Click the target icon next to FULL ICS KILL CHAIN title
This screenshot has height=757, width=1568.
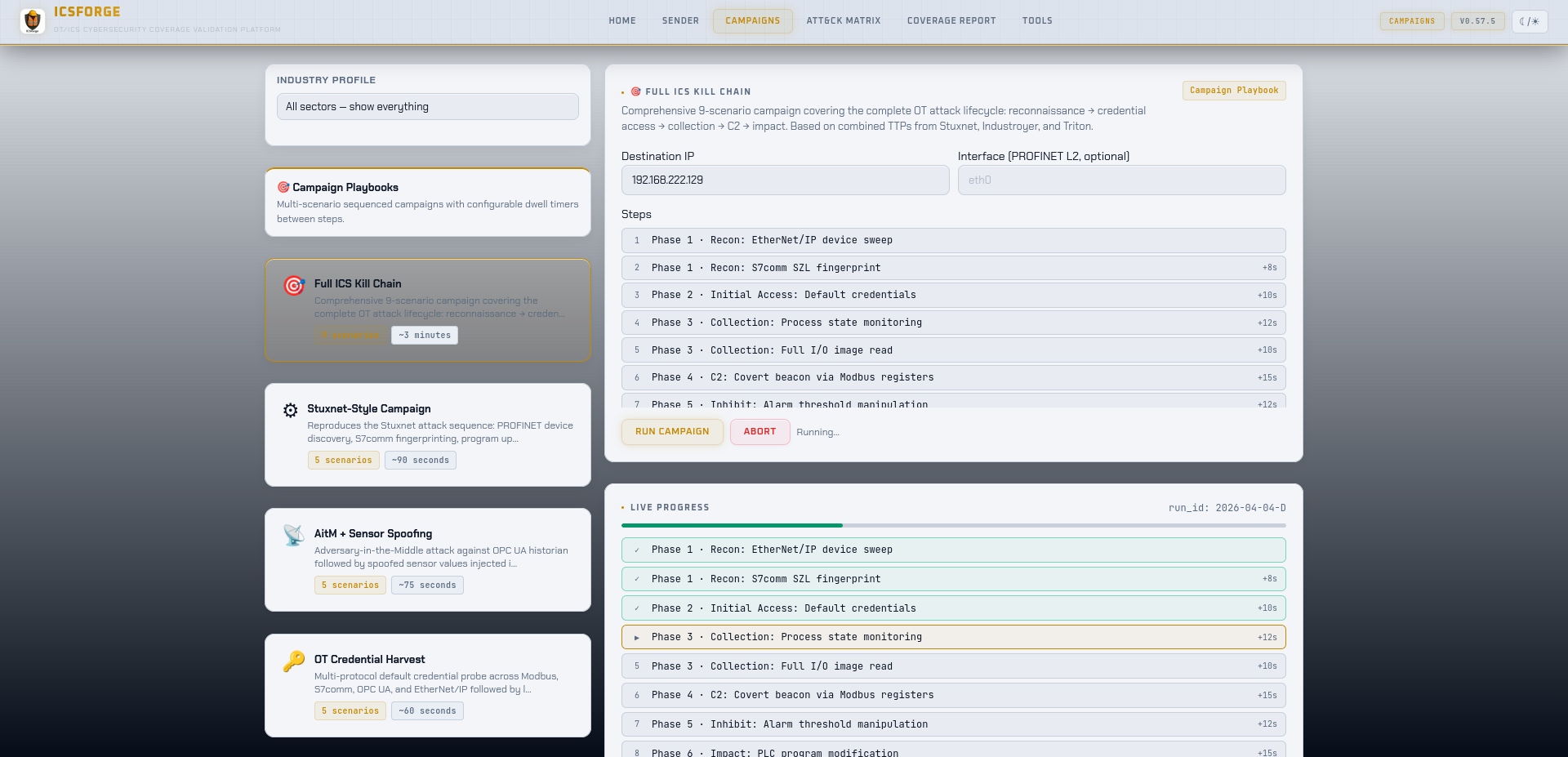(x=635, y=91)
